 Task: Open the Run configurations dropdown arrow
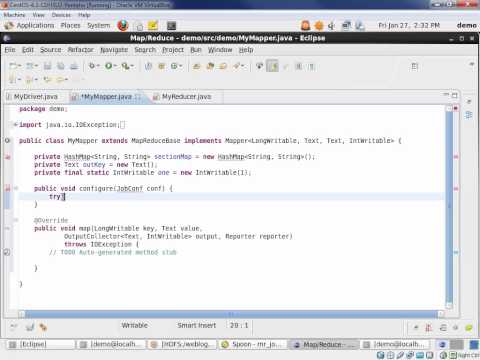pyautogui.click(x=115, y=66)
